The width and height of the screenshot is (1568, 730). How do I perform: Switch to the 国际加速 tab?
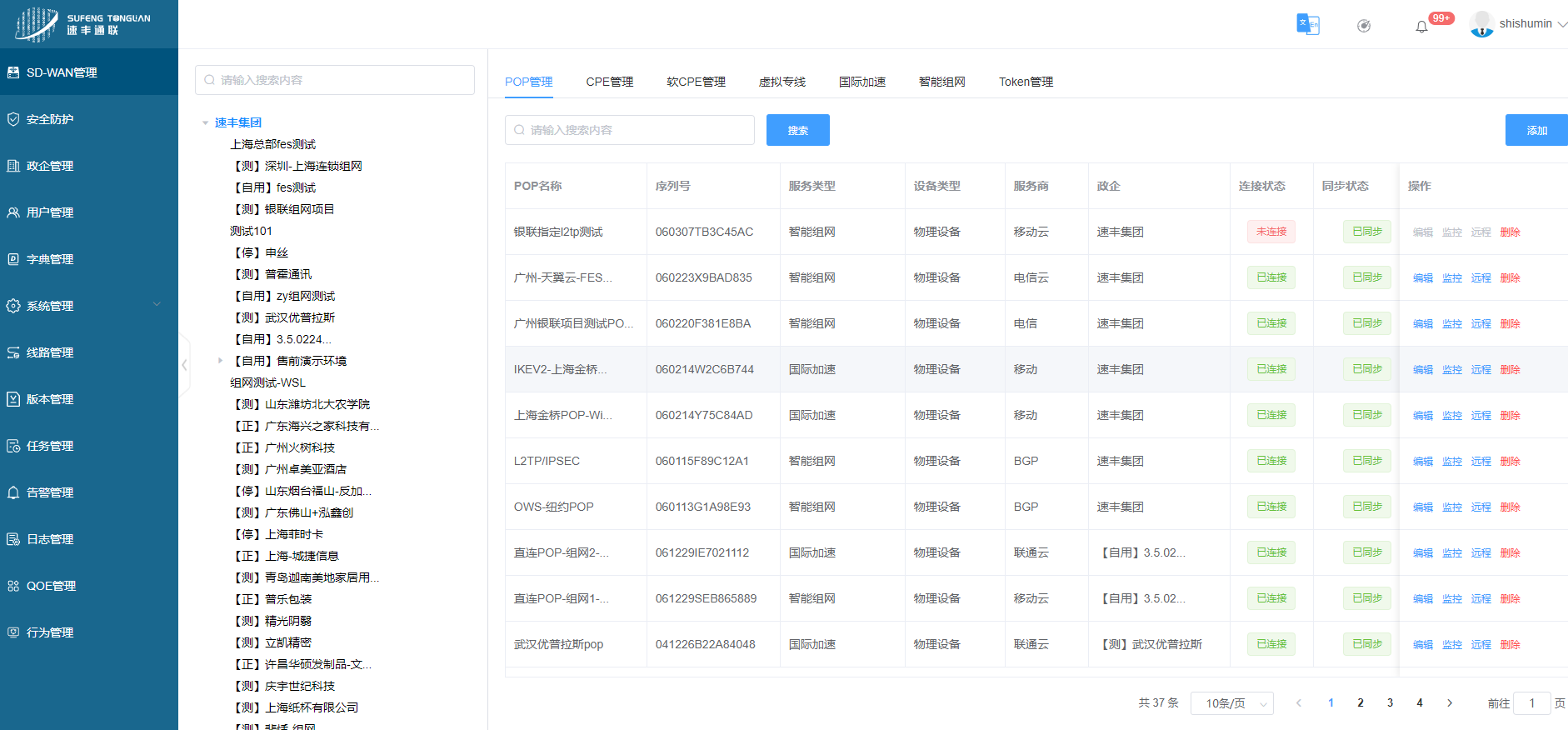(x=862, y=82)
